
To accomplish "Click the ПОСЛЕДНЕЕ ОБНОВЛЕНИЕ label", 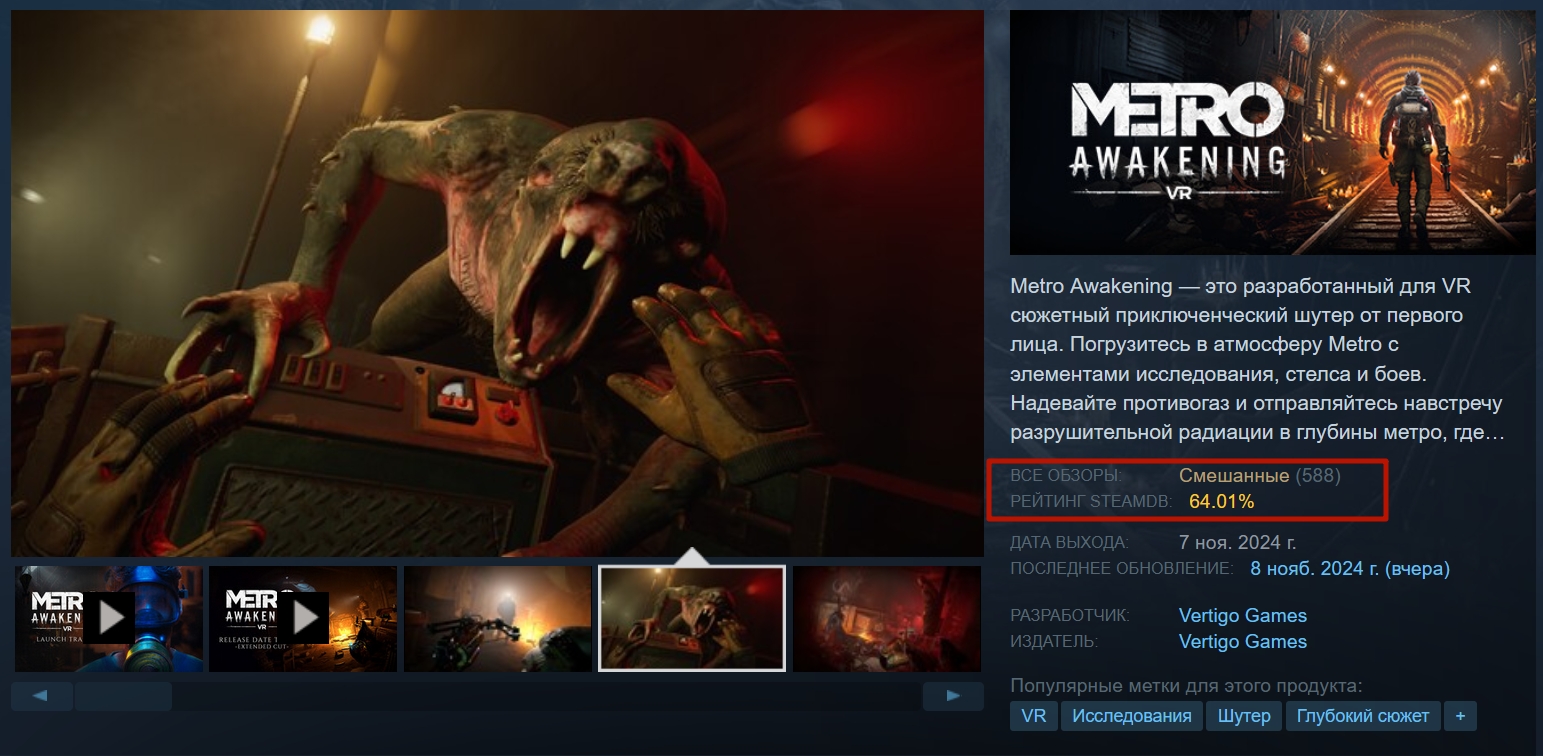I will click(x=1122, y=569).
